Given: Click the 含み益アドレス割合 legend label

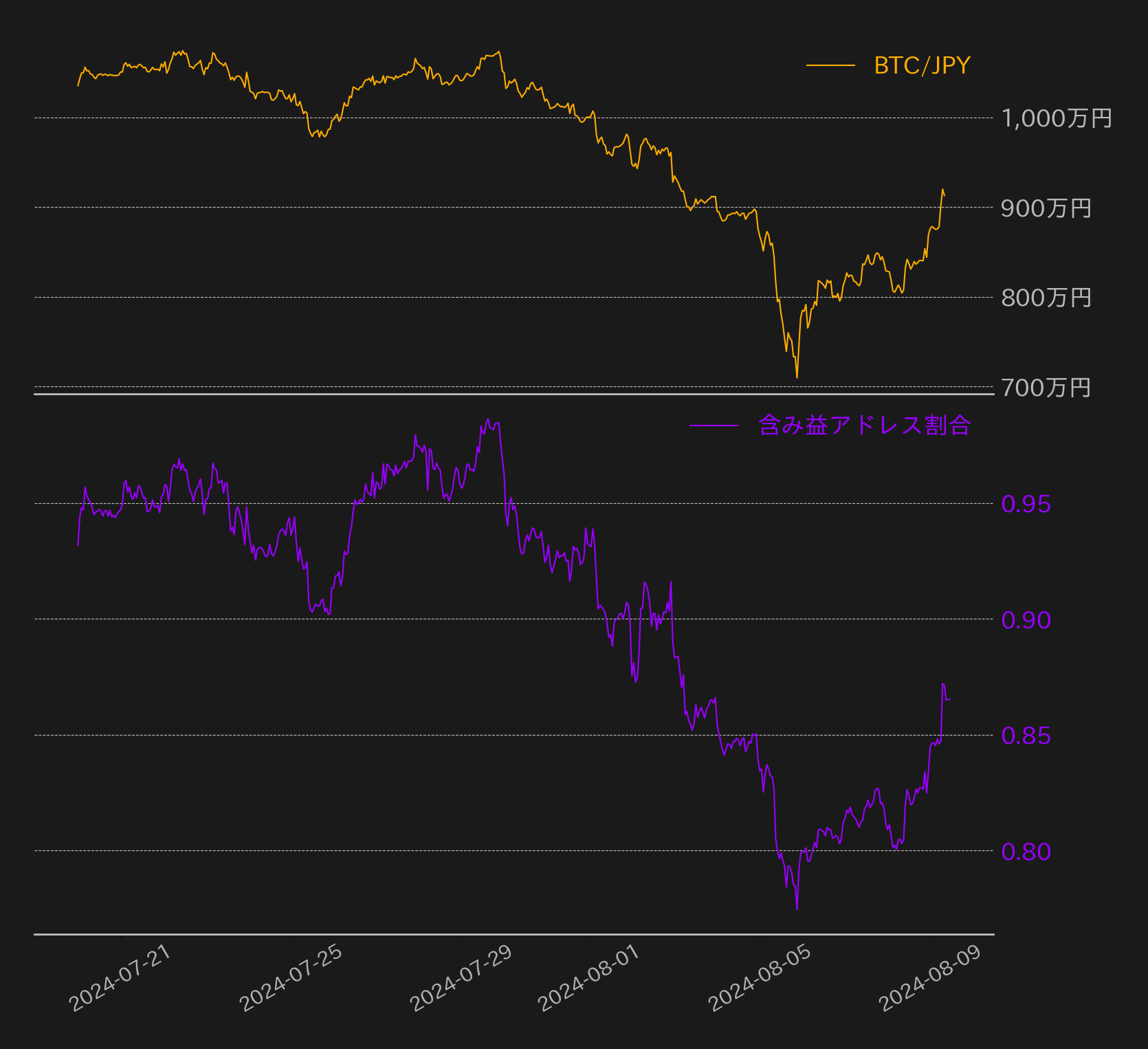Looking at the screenshot, I should click(864, 426).
